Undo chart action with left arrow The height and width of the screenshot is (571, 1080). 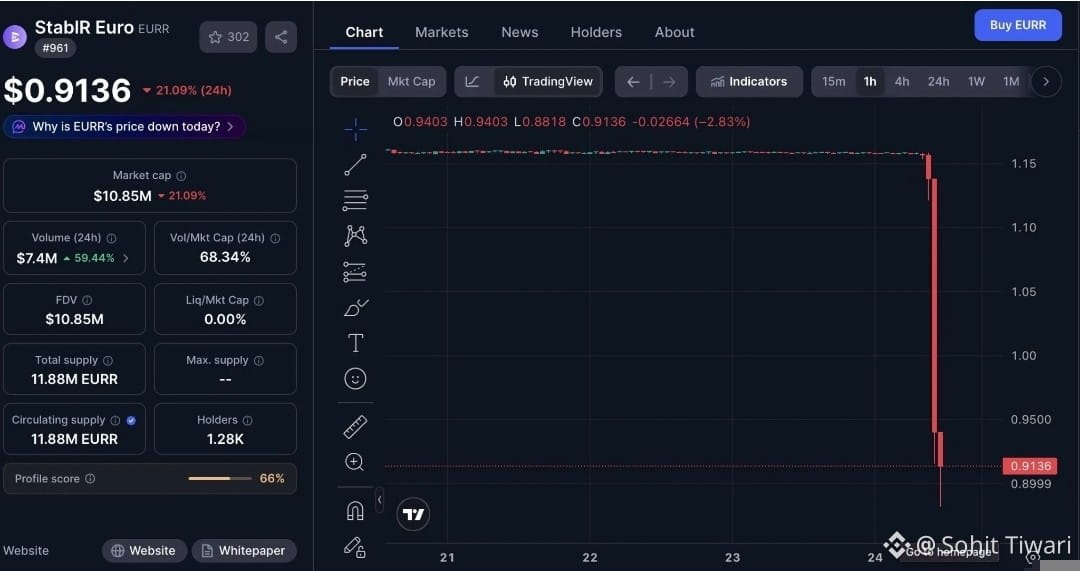(x=633, y=82)
